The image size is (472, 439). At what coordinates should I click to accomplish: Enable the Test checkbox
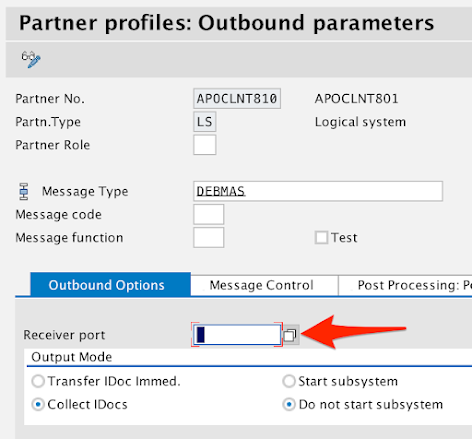[x=322, y=238]
